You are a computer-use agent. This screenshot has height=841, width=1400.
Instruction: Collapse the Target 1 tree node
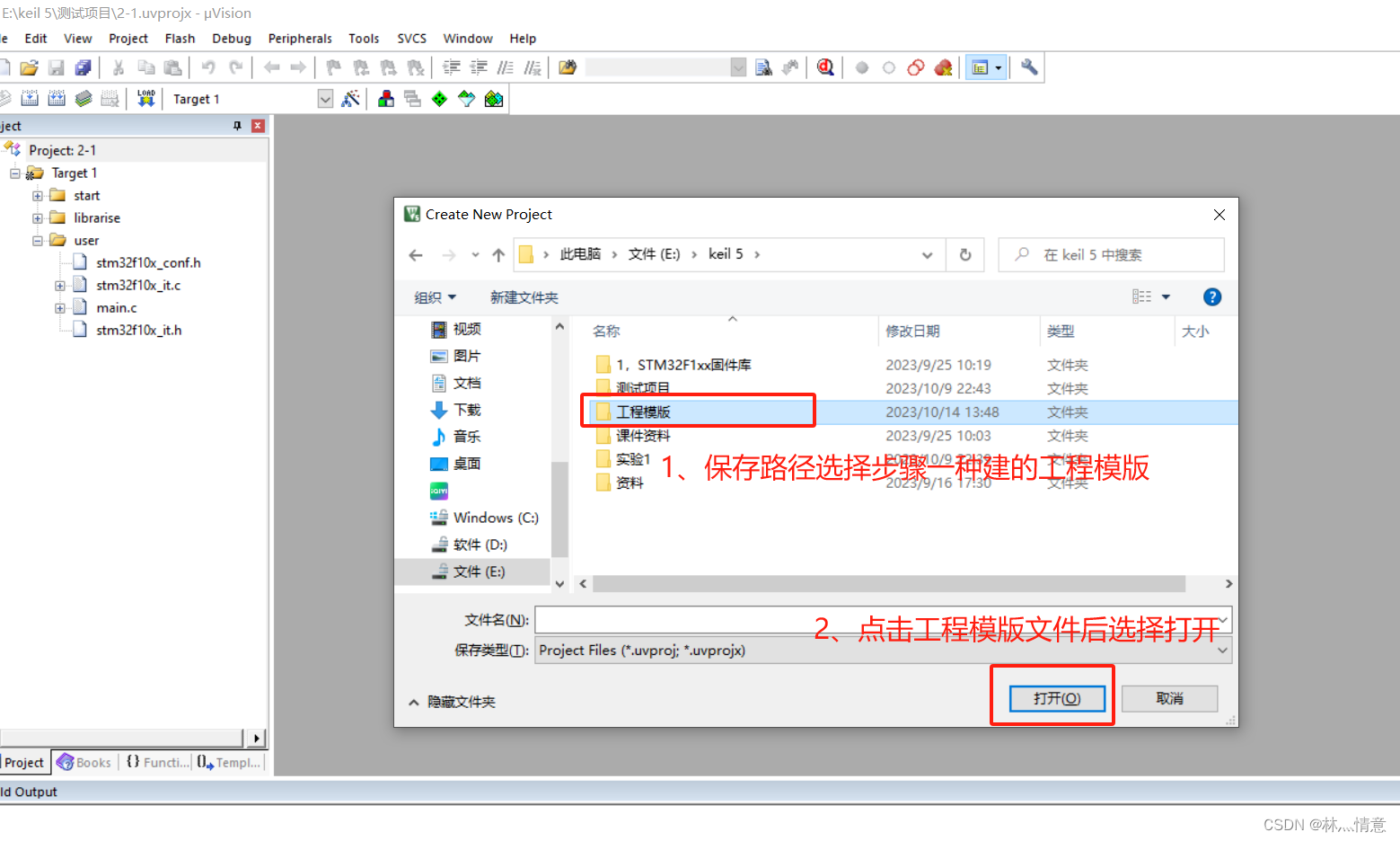pos(15,173)
